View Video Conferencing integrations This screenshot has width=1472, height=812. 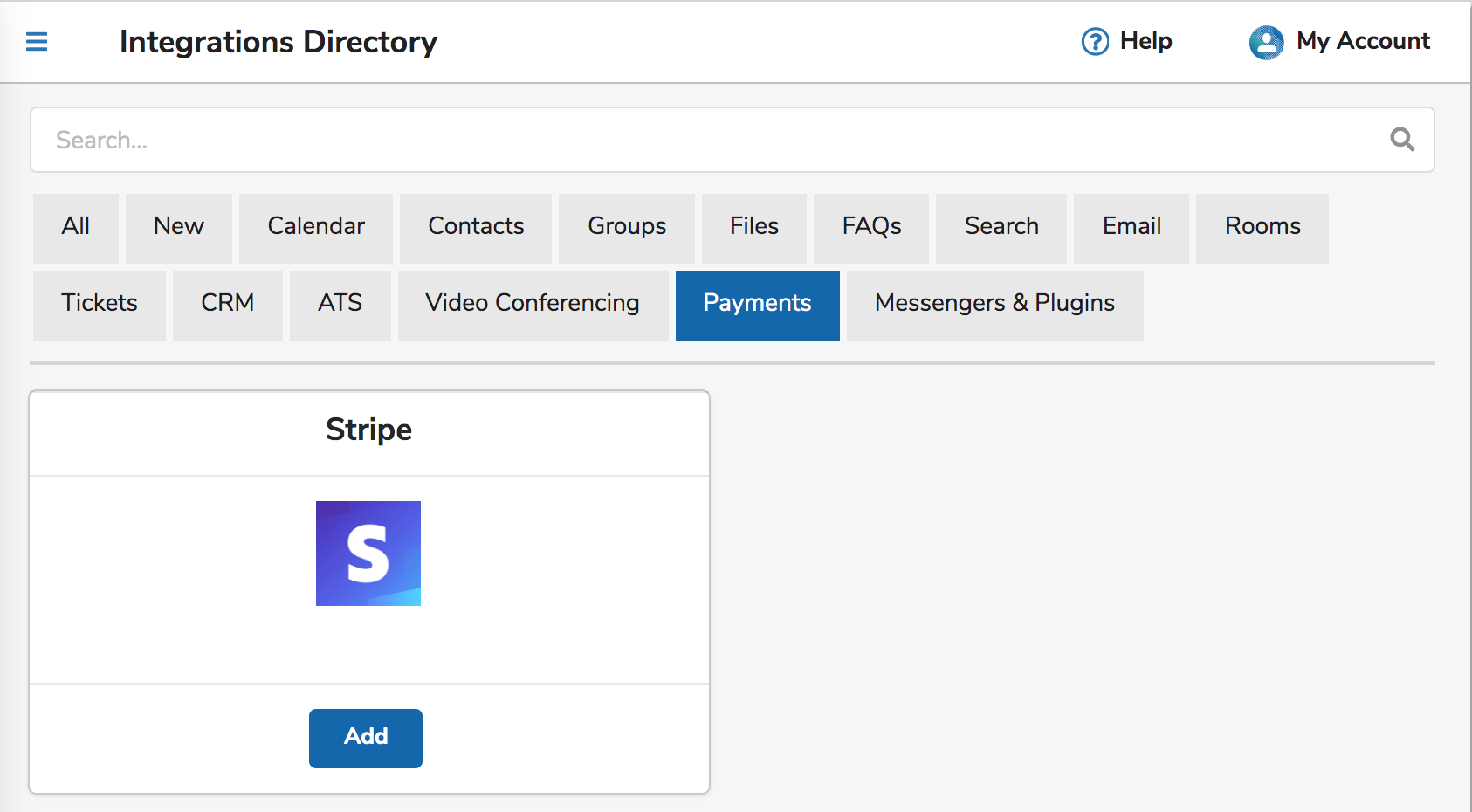click(533, 305)
